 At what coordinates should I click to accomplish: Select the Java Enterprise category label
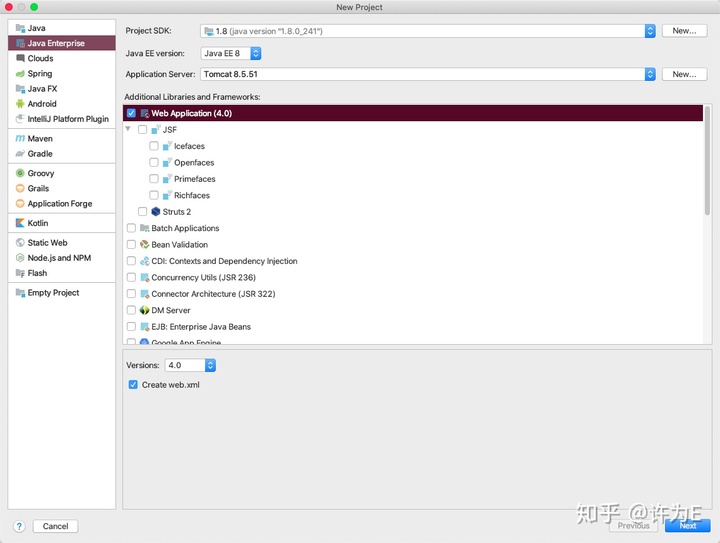point(56,43)
